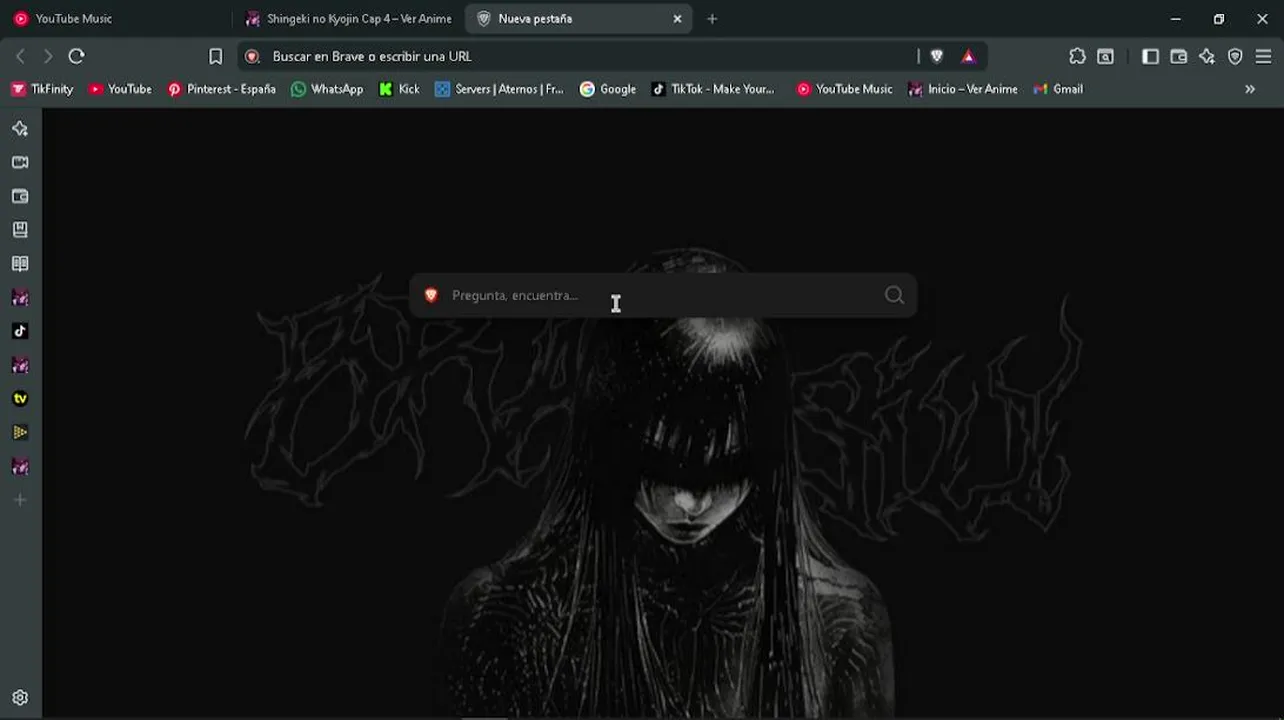Click the Pregunta, encuentra search box
The image size is (1284, 720).
pos(662,295)
